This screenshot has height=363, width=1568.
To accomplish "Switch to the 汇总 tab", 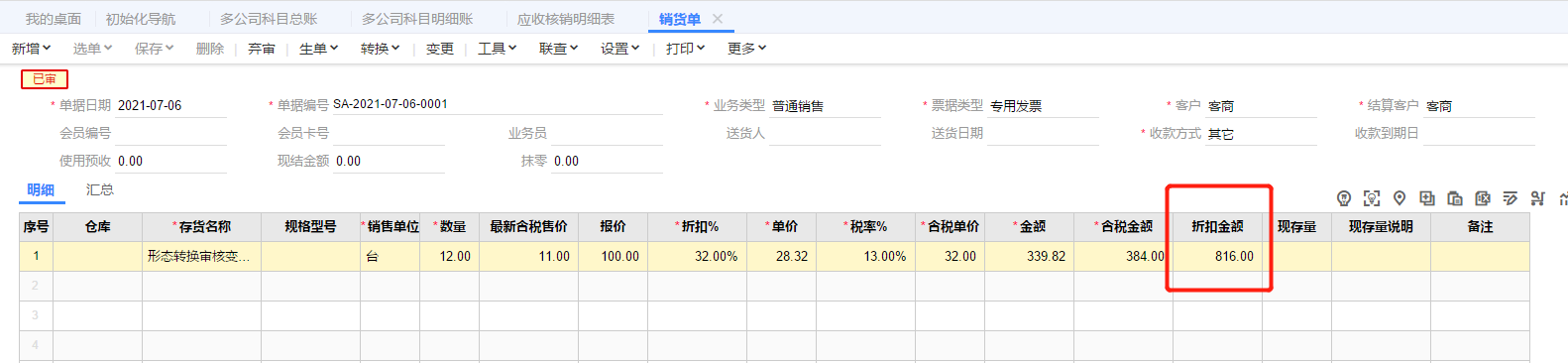I will [99, 189].
